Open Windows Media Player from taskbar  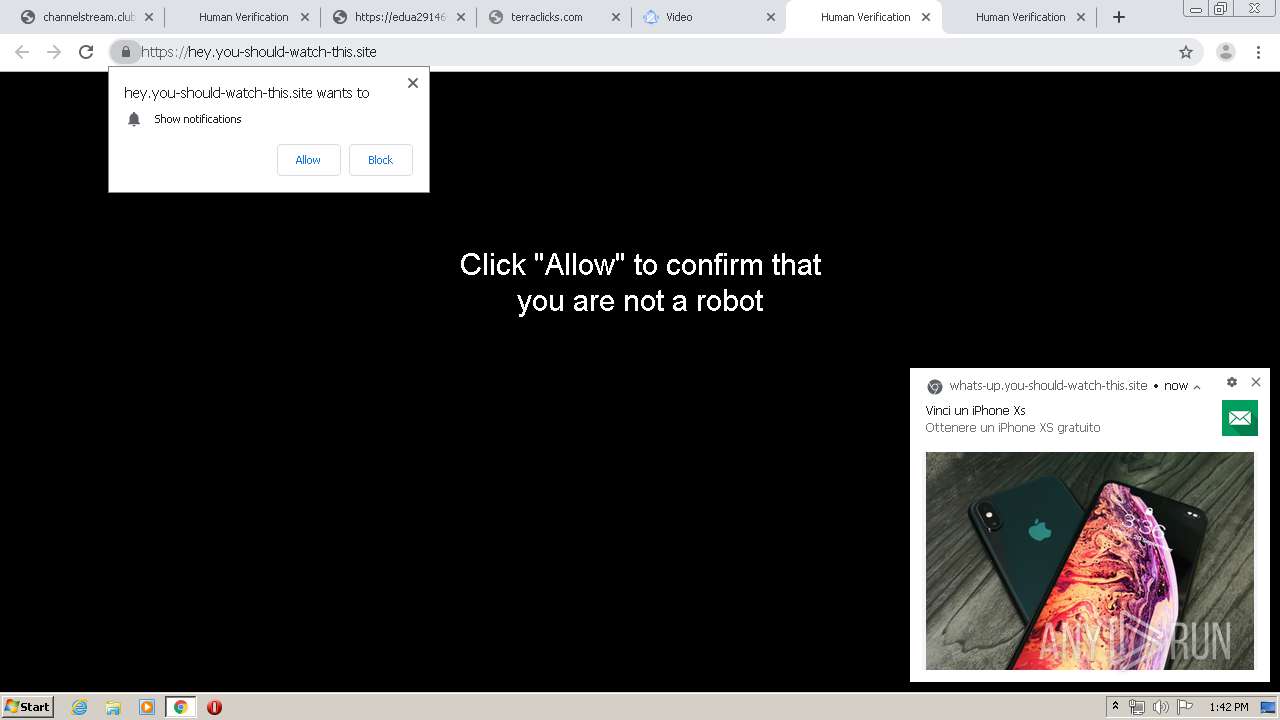pos(147,707)
